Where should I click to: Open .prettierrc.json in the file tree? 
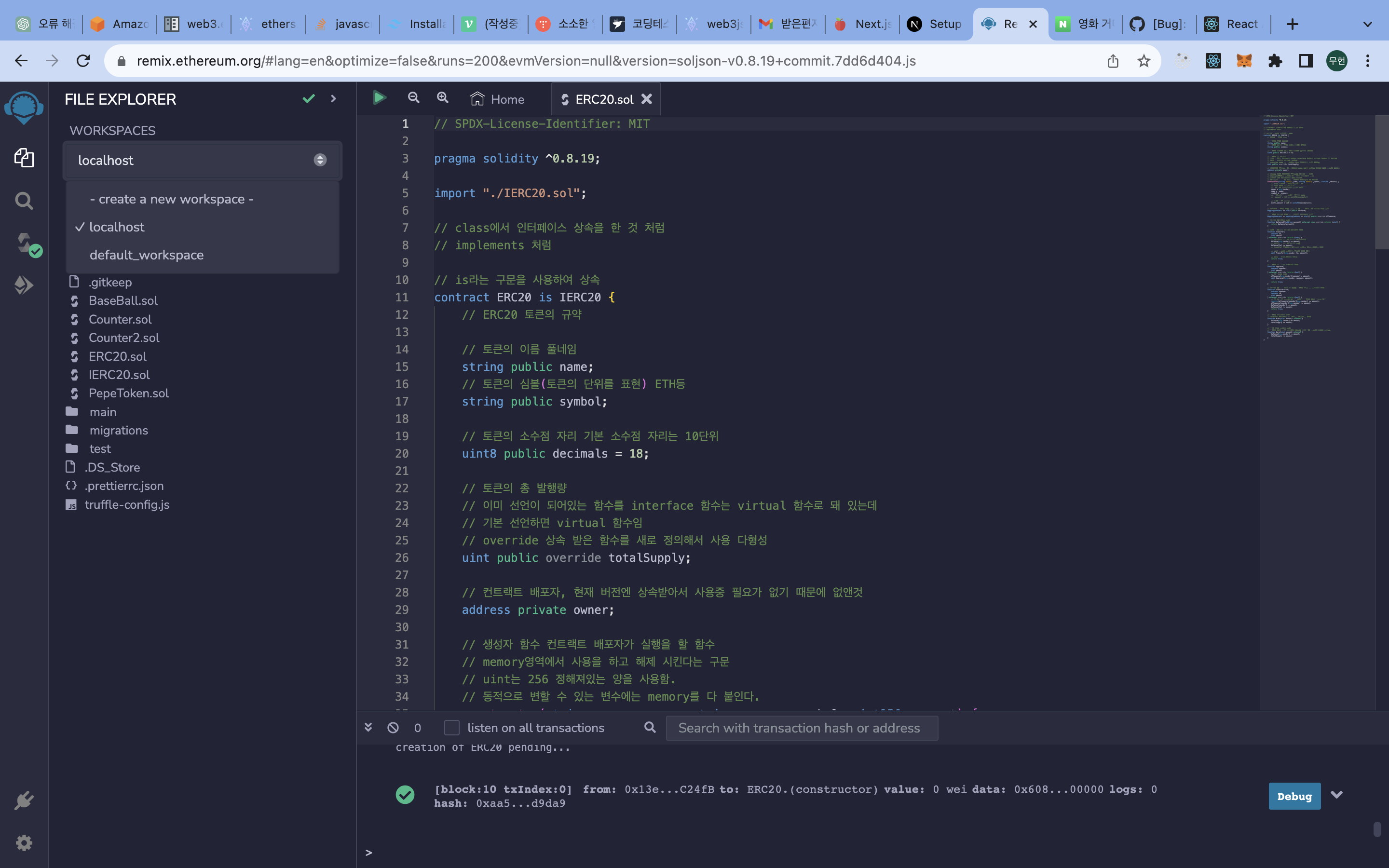coord(124,486)
